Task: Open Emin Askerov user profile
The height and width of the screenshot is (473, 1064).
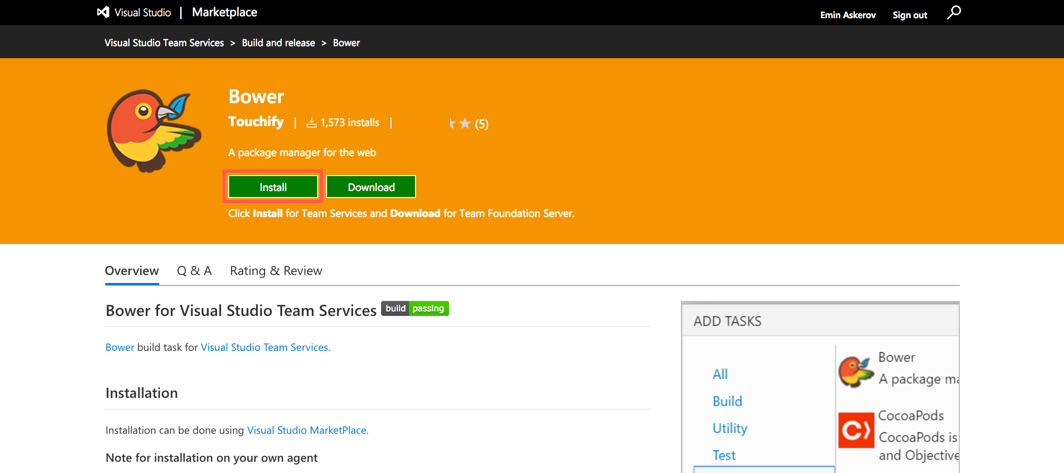Action: [850, 15]
